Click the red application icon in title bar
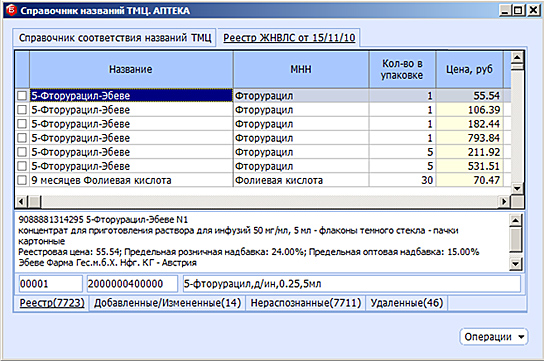The height and width of the screenshot is (361, 544). pyautogui.click(x=11, y=10)
